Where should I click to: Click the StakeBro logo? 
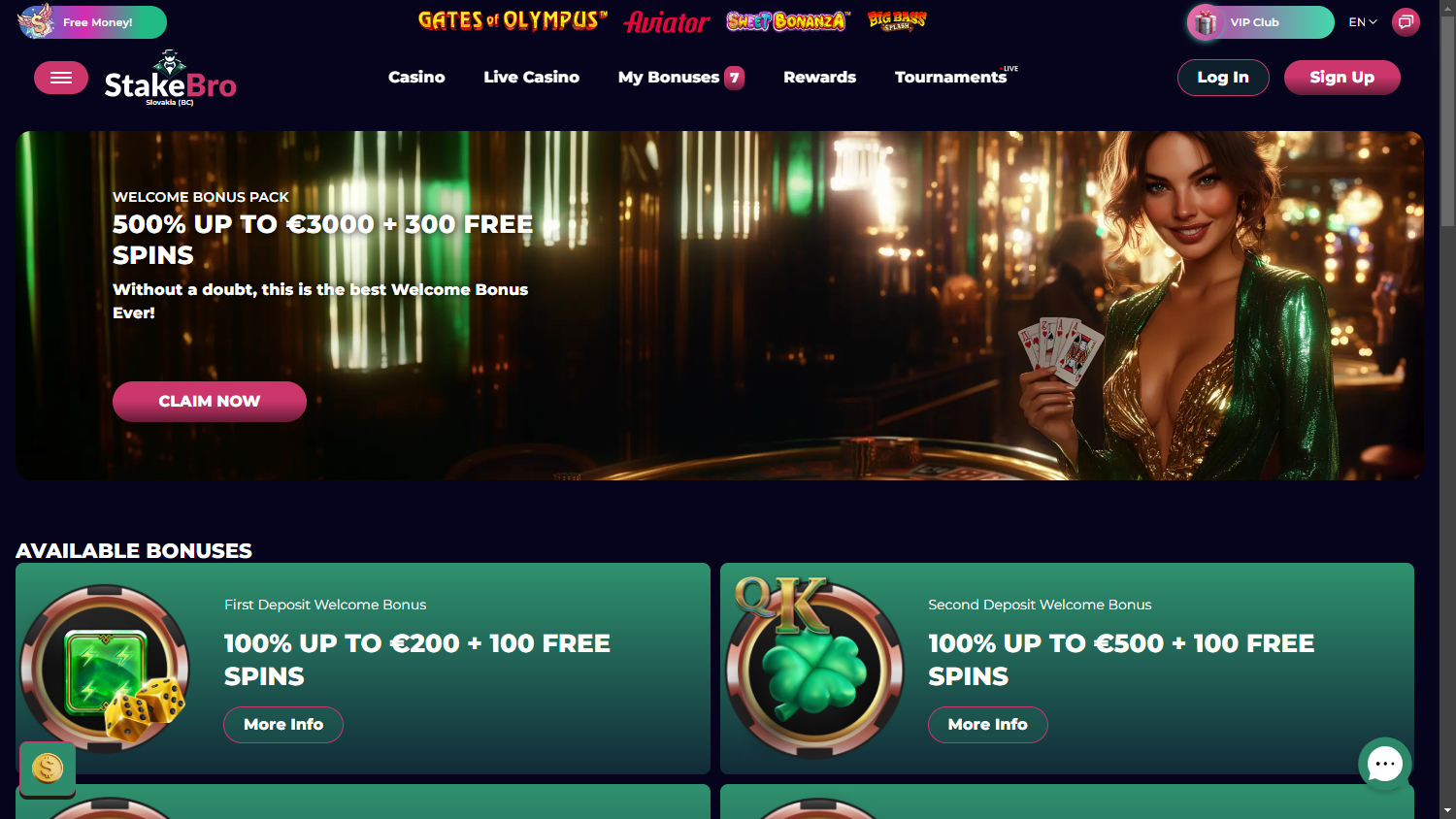coord(171,78)
